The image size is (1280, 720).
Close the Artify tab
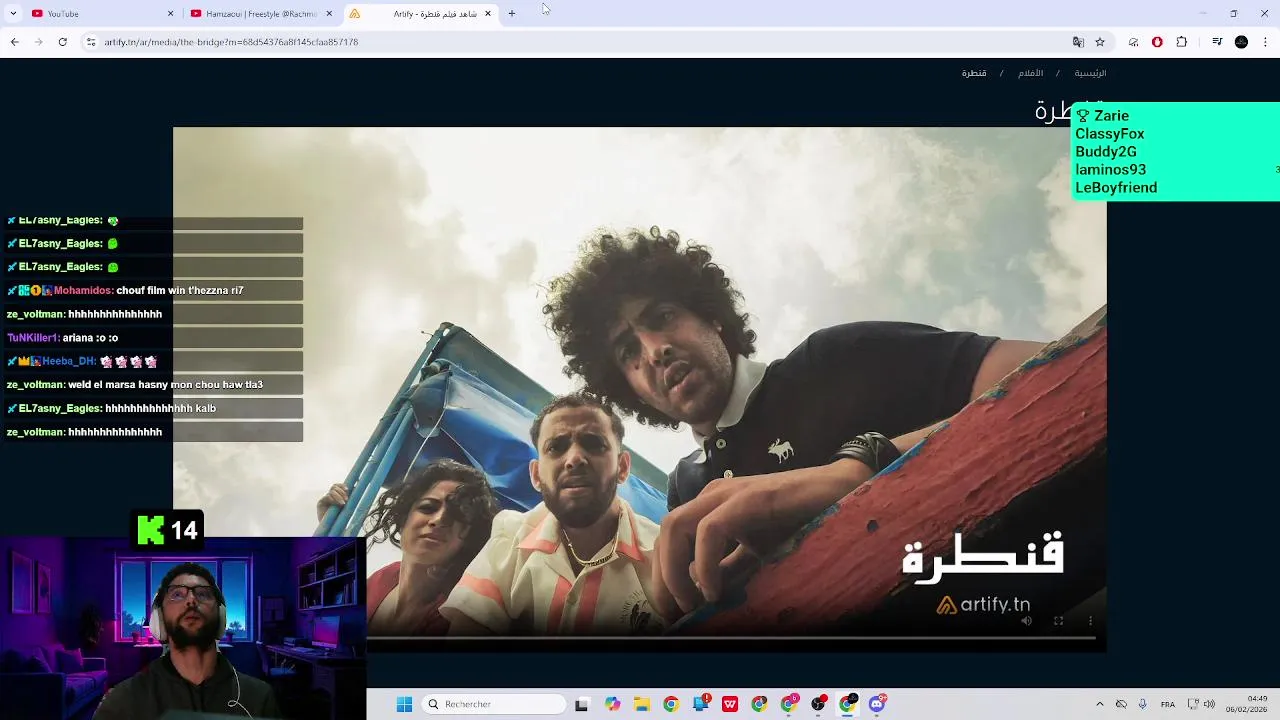pyautogui.click(x=488, y=13)
